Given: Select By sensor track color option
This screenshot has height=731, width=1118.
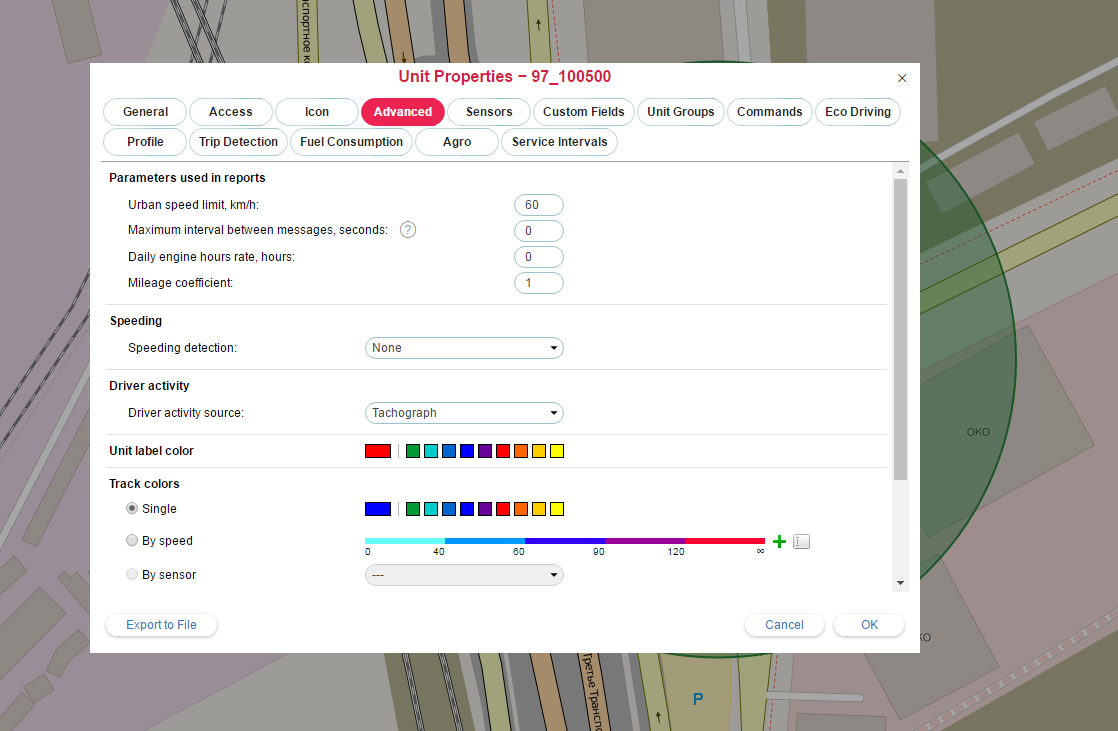Looking at the screenshot, I should click(132, 575).
